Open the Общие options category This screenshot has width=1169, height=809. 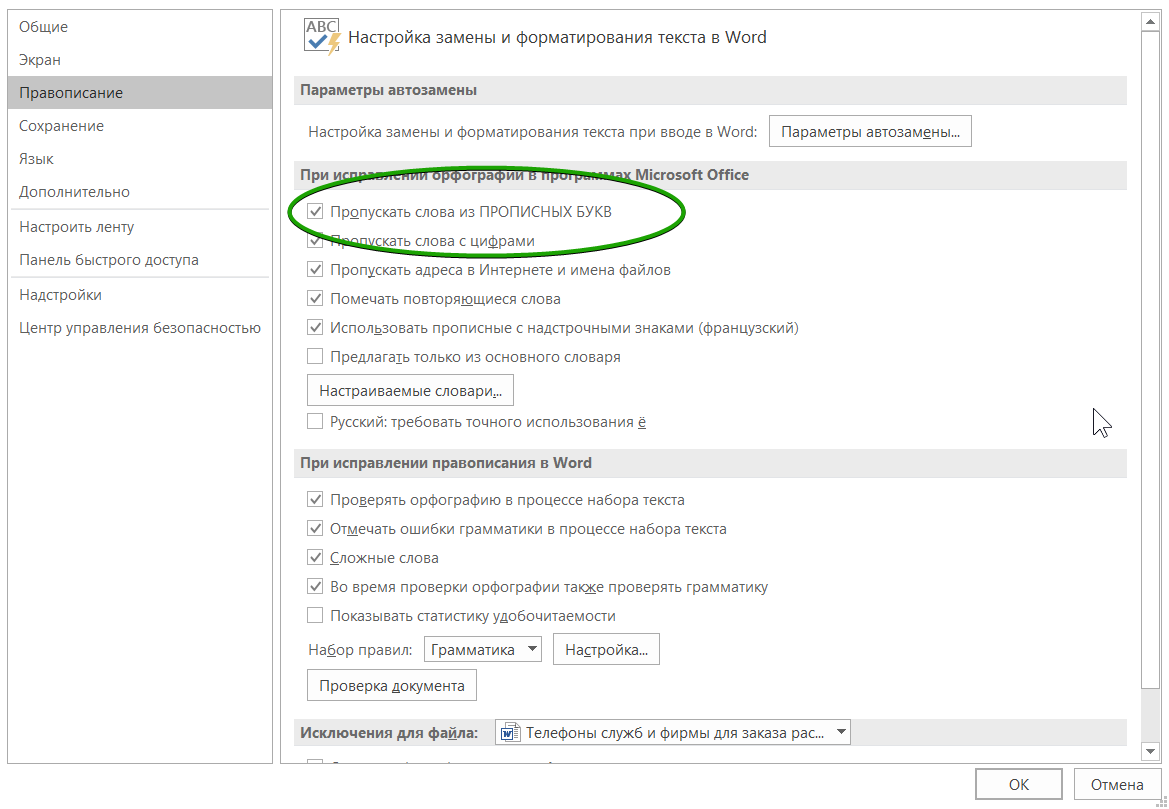point(139,27)
